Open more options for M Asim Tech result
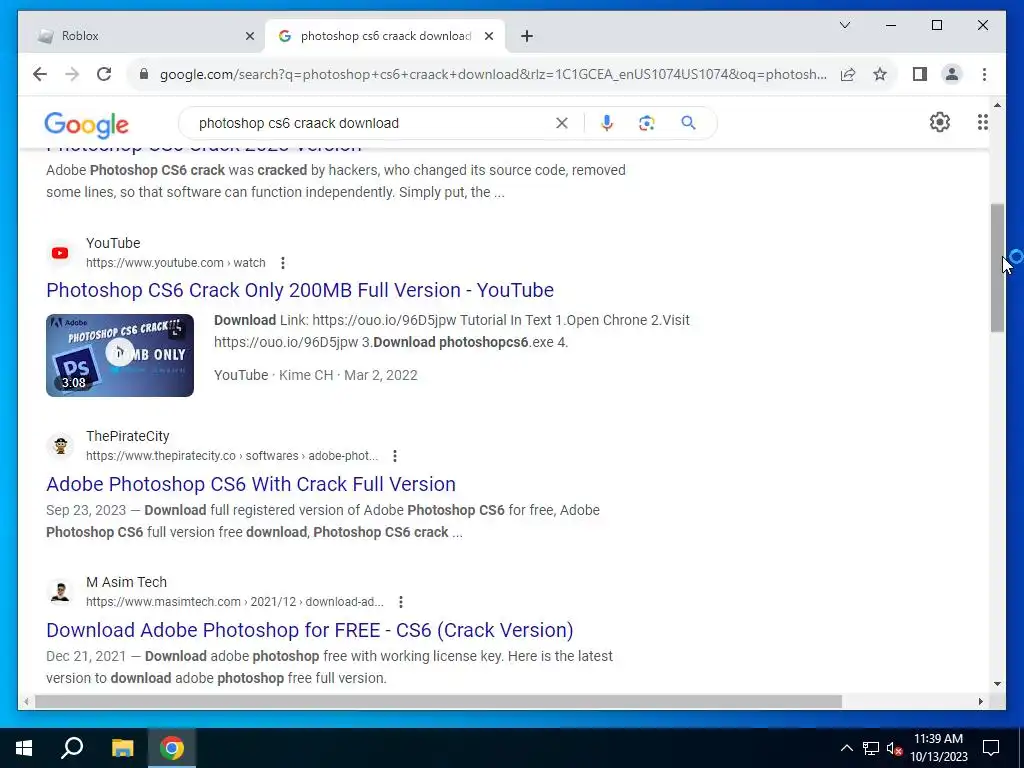The image size is (1024, 768). (x=400, y=602)
